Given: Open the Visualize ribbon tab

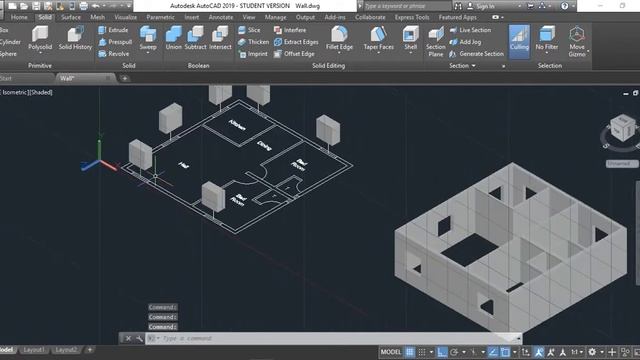Looking at the screenshot, I should click(126, 17).
